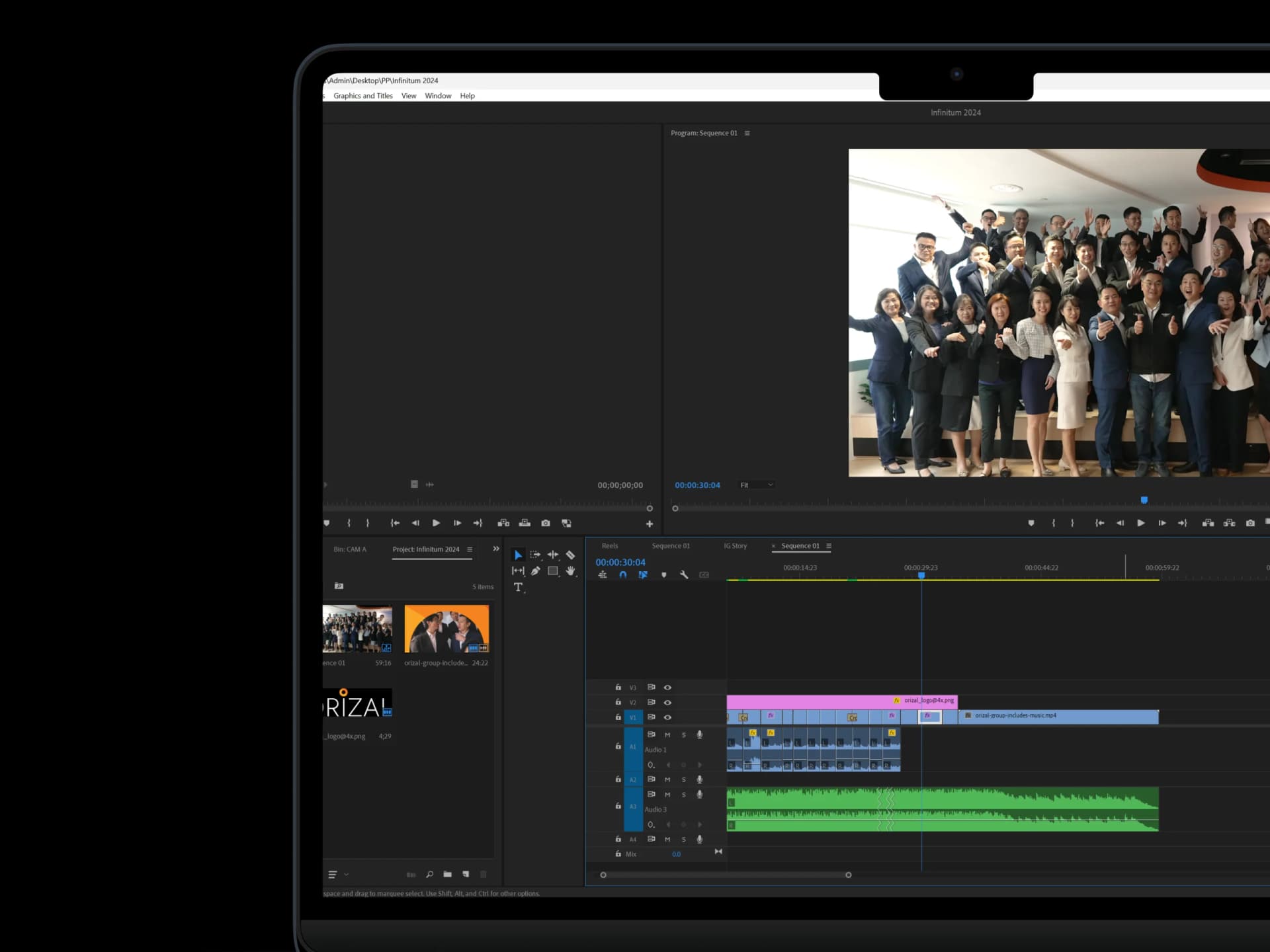Play the Source monitor
The height and width of the screenshot is (952, 1270).
pos(436,523)
